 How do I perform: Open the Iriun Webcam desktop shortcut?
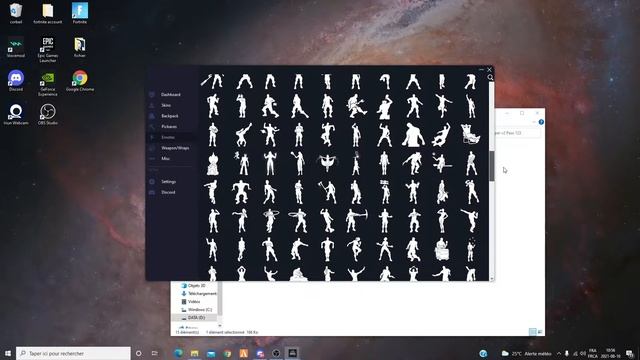pyautogui.click(x=16, y=114)
